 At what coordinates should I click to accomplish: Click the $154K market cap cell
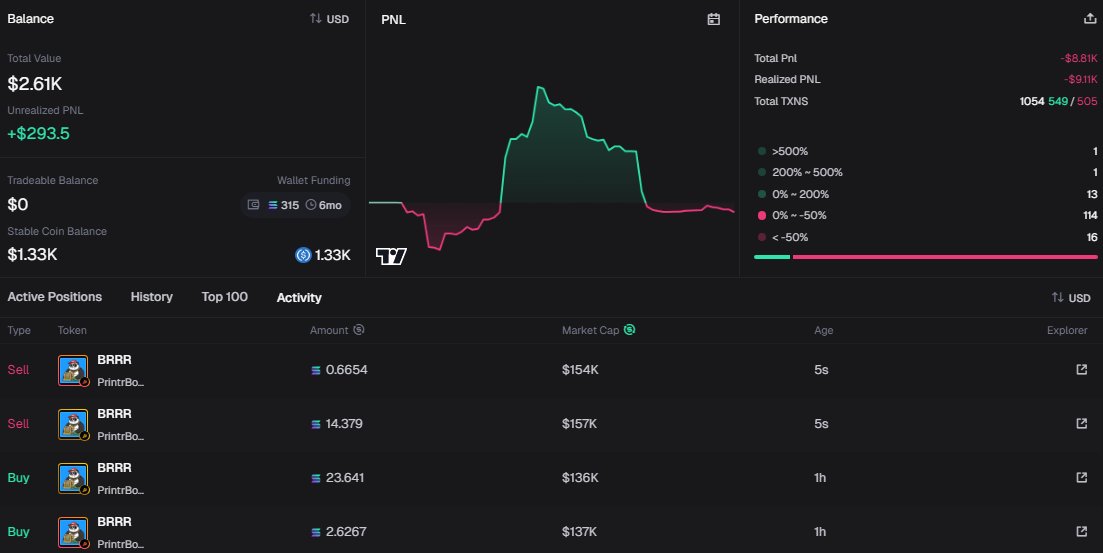click(x=580, y=369)
